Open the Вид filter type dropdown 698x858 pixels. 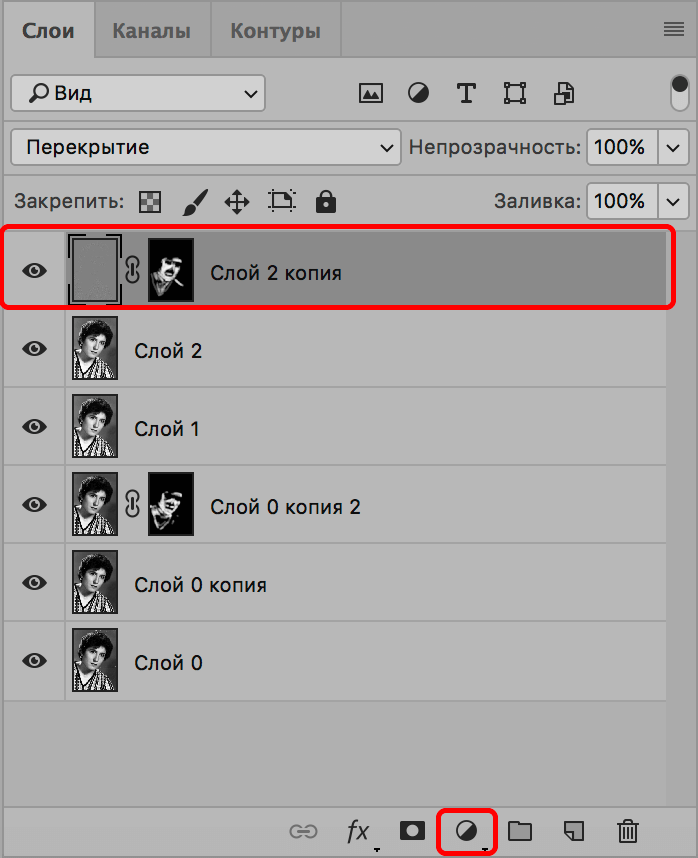coord(138,94)
